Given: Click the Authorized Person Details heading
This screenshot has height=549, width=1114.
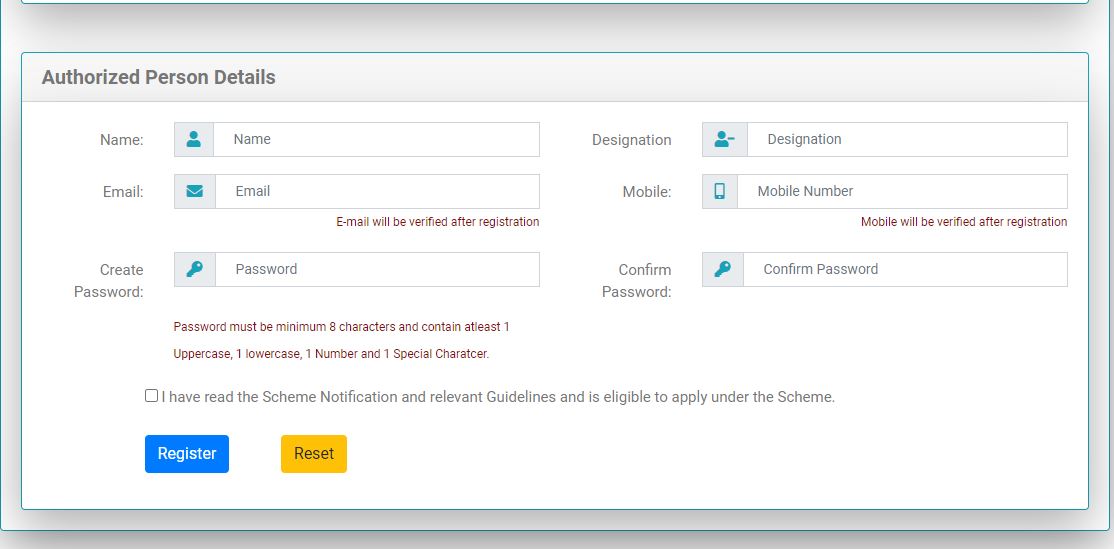Looking at the screenshot, I should pos(158,77).
